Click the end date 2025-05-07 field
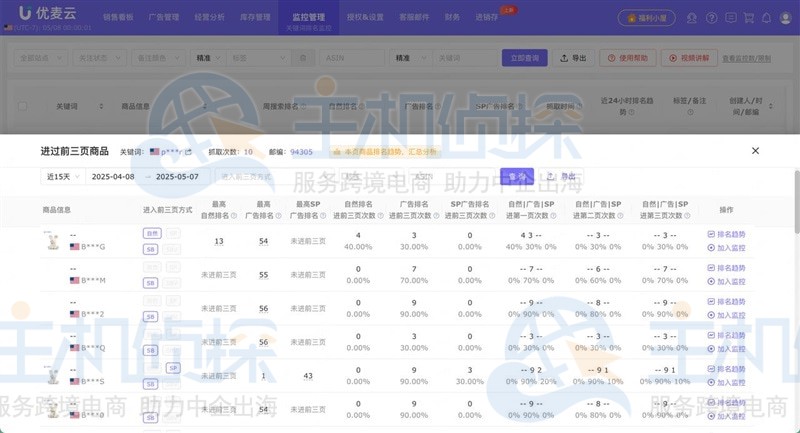 pos(177,177)
